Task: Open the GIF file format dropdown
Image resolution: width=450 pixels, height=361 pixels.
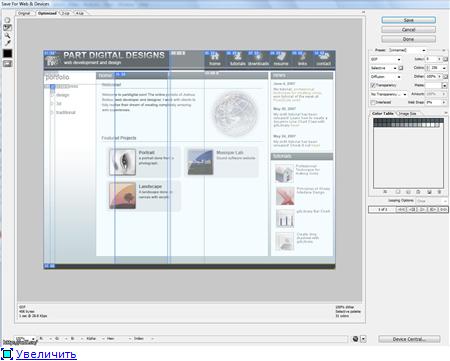Action: coord(386,59)
